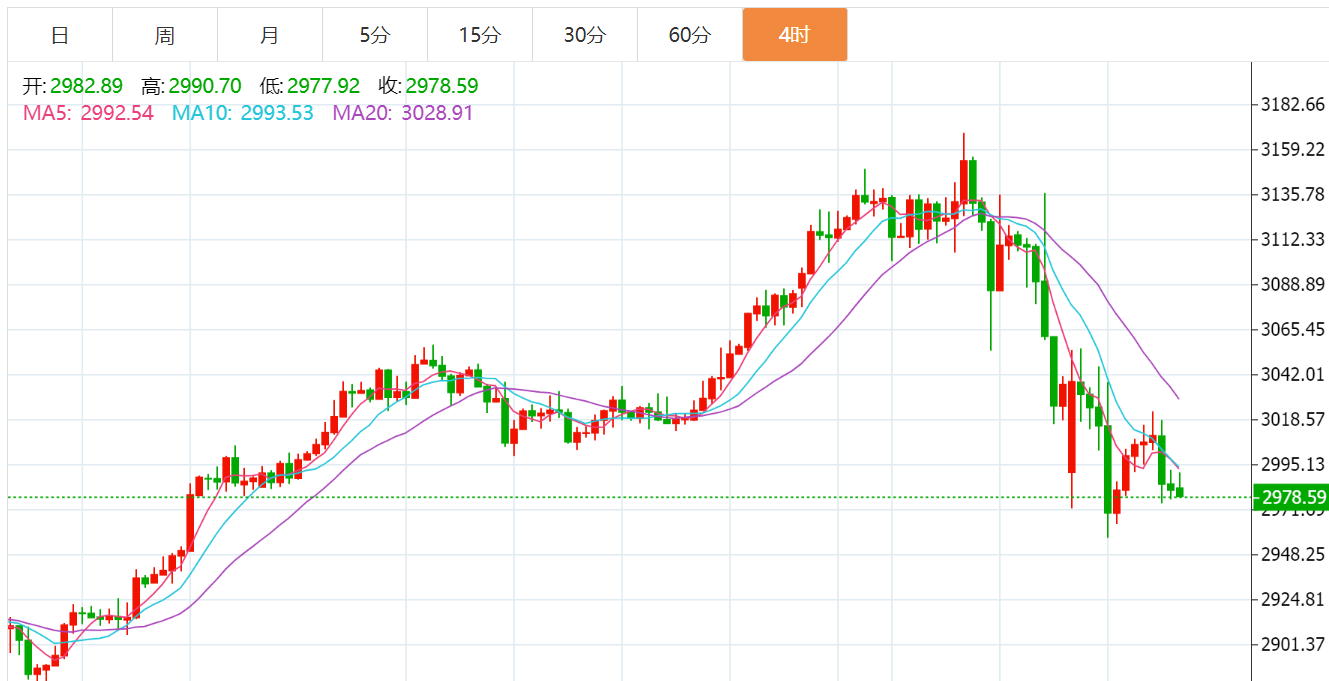Viewport: 1329px width, 681px height.
Task: Click the close price value 2978.59
Action: coord(442,86)
